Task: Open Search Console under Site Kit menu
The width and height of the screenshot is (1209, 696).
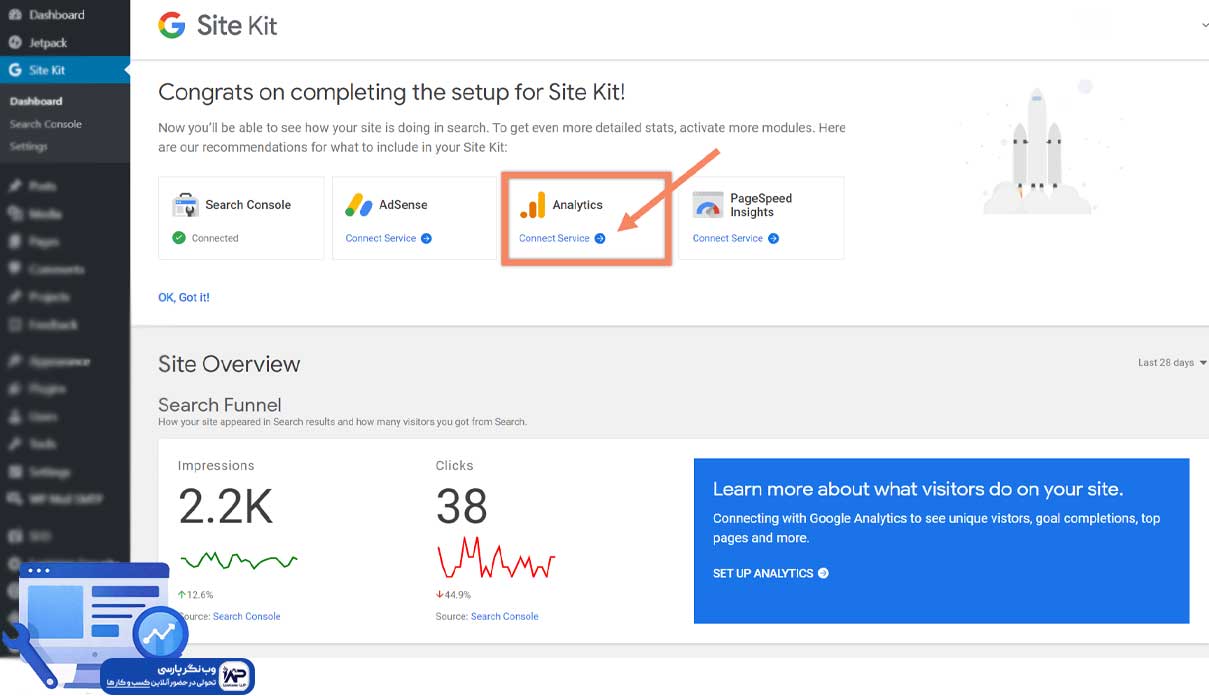Action: [47, 124]
